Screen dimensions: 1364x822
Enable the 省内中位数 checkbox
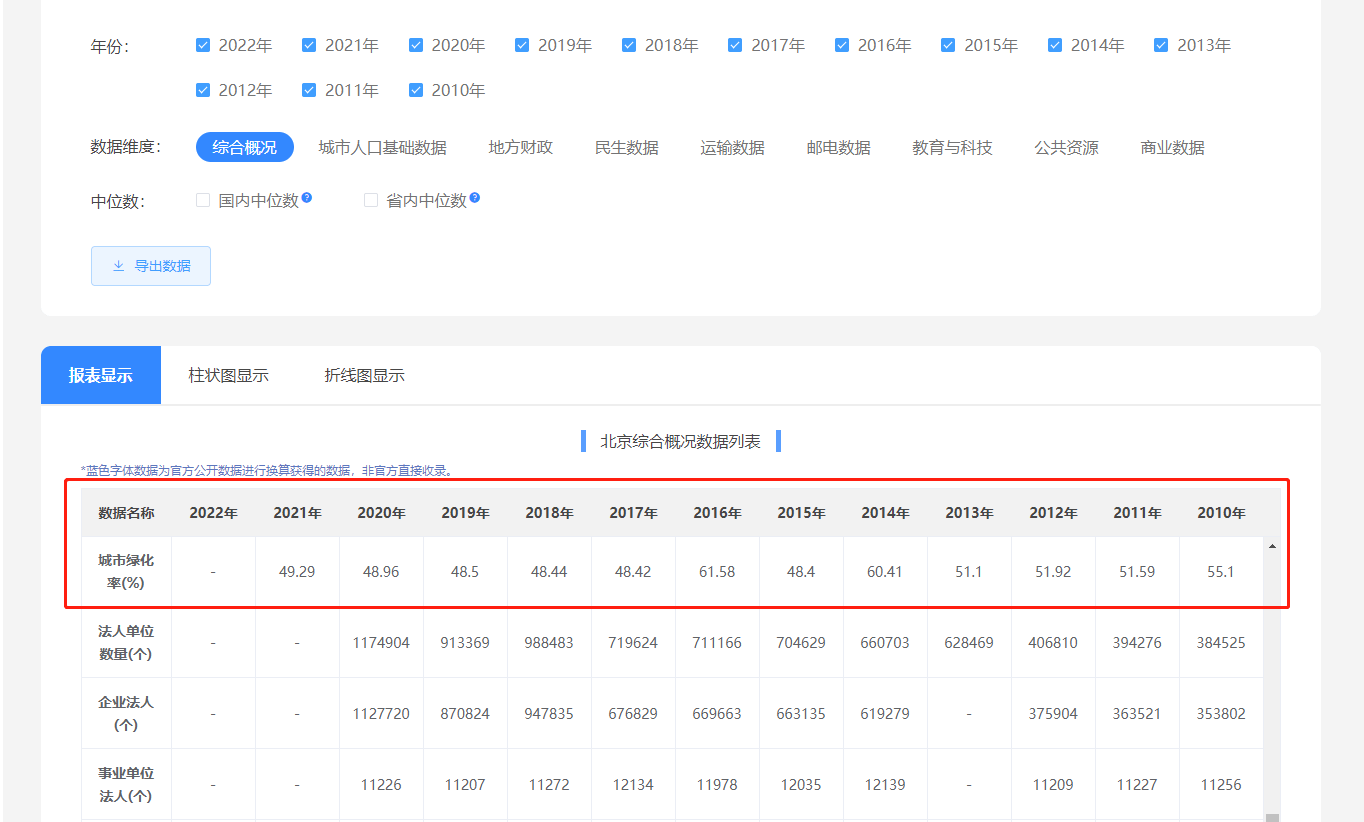coord(371,200)
